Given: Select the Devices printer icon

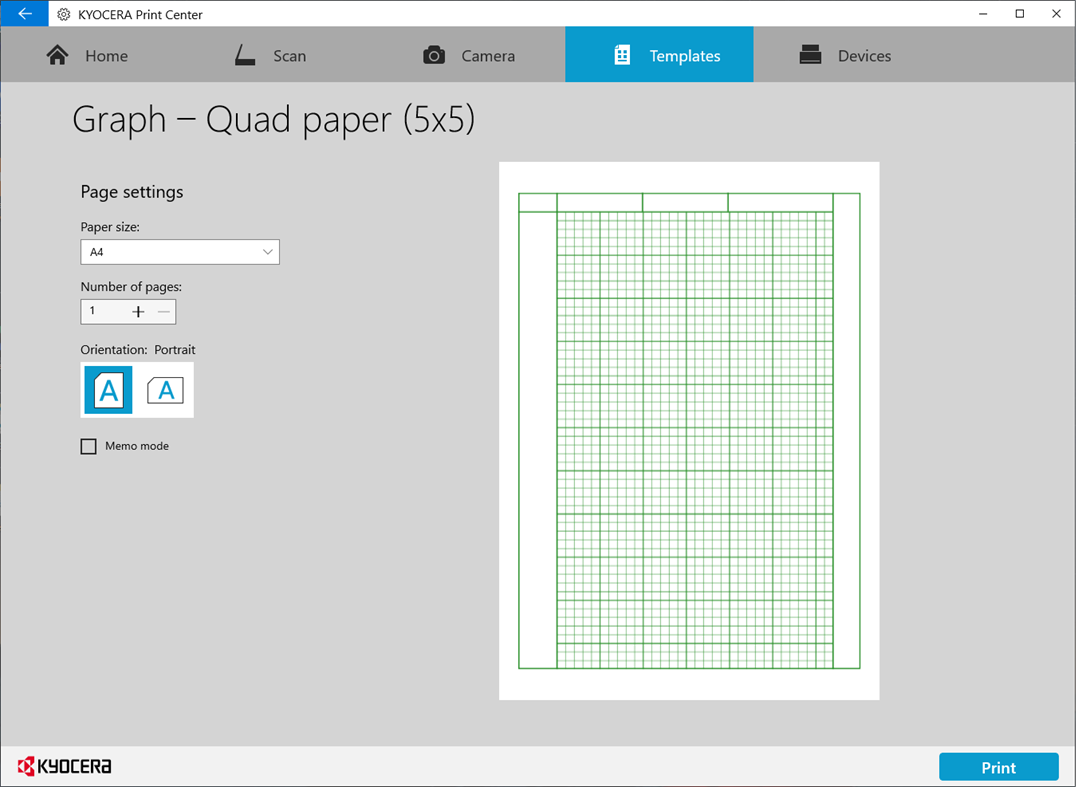Looking at the screenshot, I should [812, 55].
